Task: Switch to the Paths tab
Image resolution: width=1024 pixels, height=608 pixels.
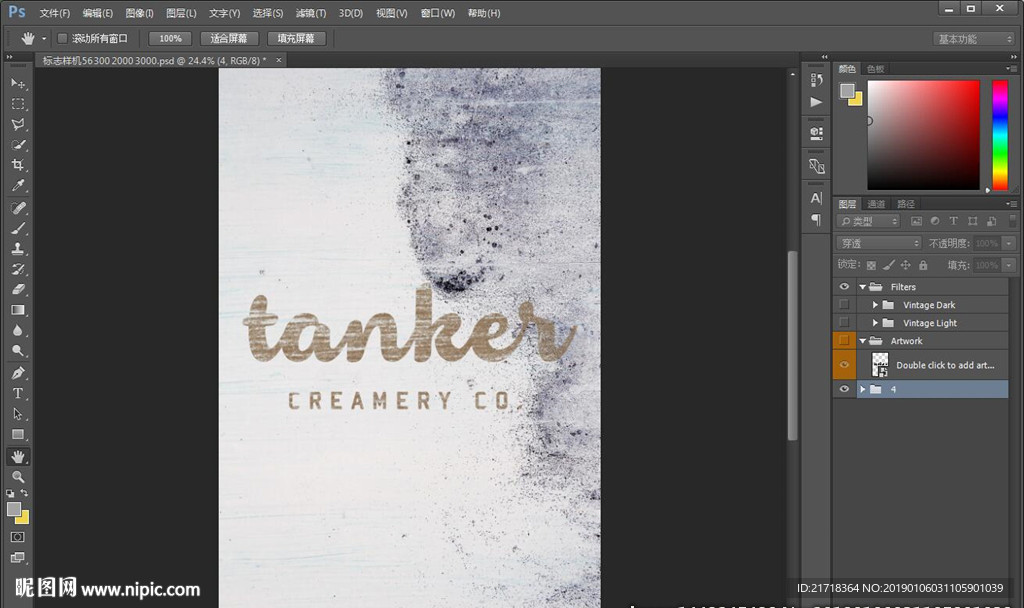Action: tap(906, 204)
